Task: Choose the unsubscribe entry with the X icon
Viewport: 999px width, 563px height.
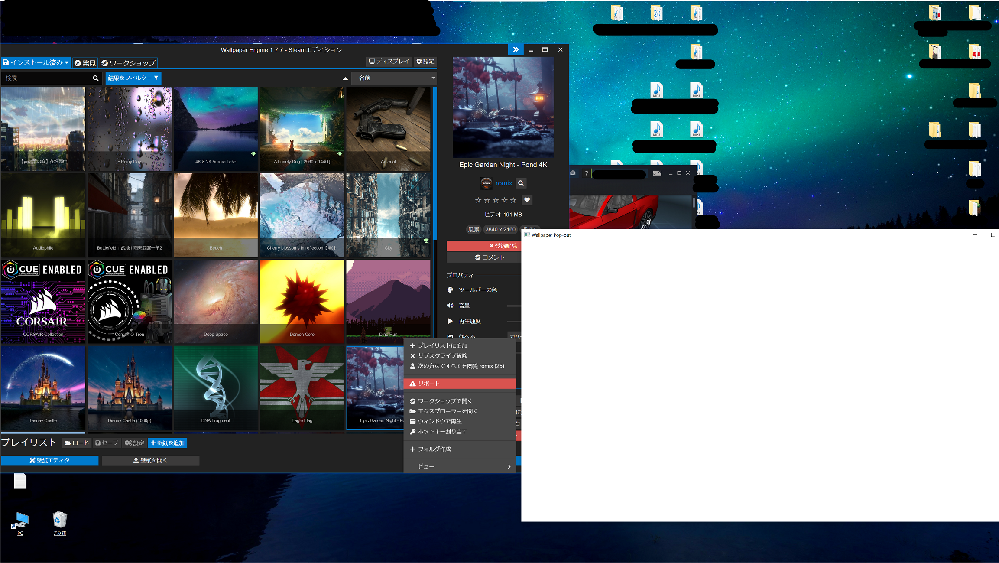Action: pyautogui.click(x=460, y=356)
